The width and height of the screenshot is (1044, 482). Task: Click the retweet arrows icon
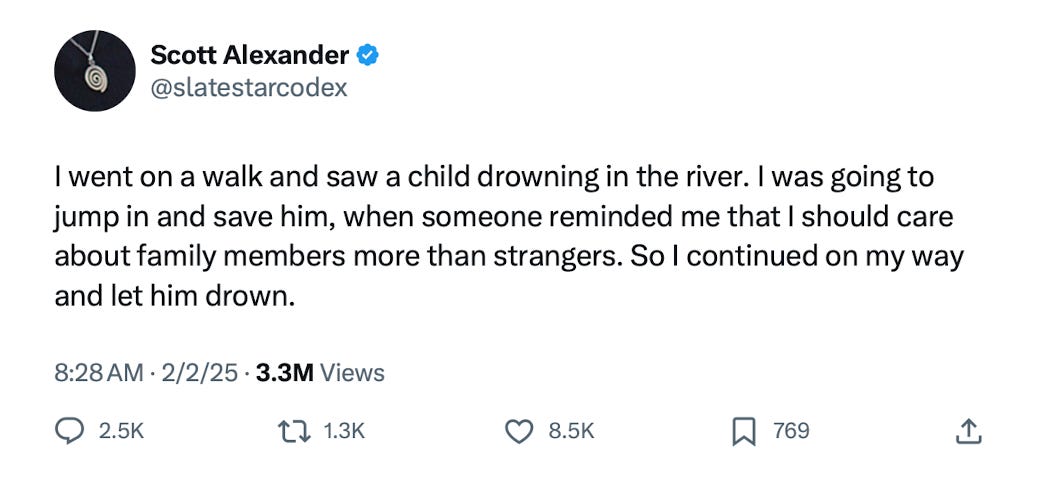(x=296, y=432)
